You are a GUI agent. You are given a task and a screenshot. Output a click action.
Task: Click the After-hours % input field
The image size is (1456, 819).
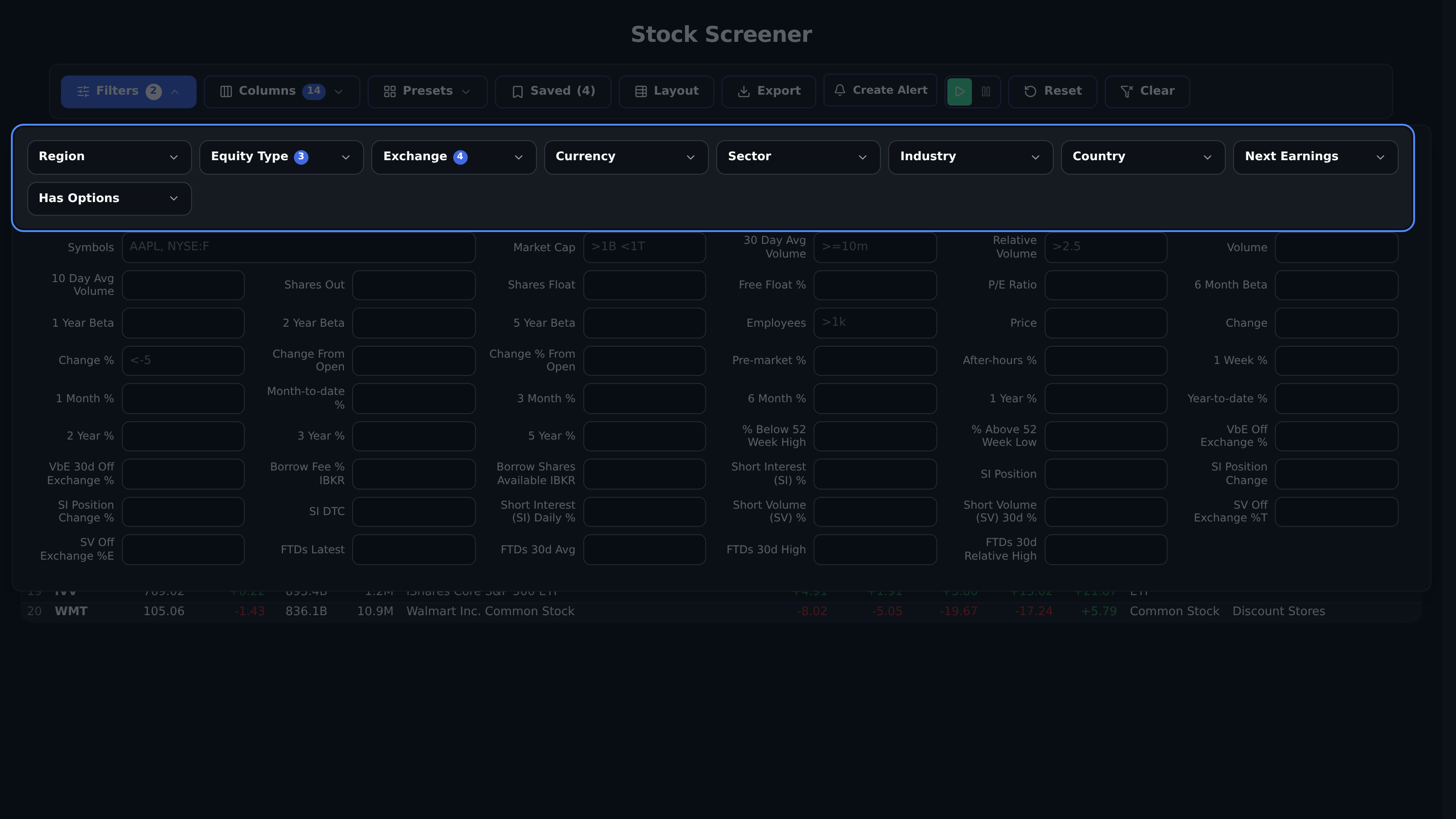tap(1106, 361)
